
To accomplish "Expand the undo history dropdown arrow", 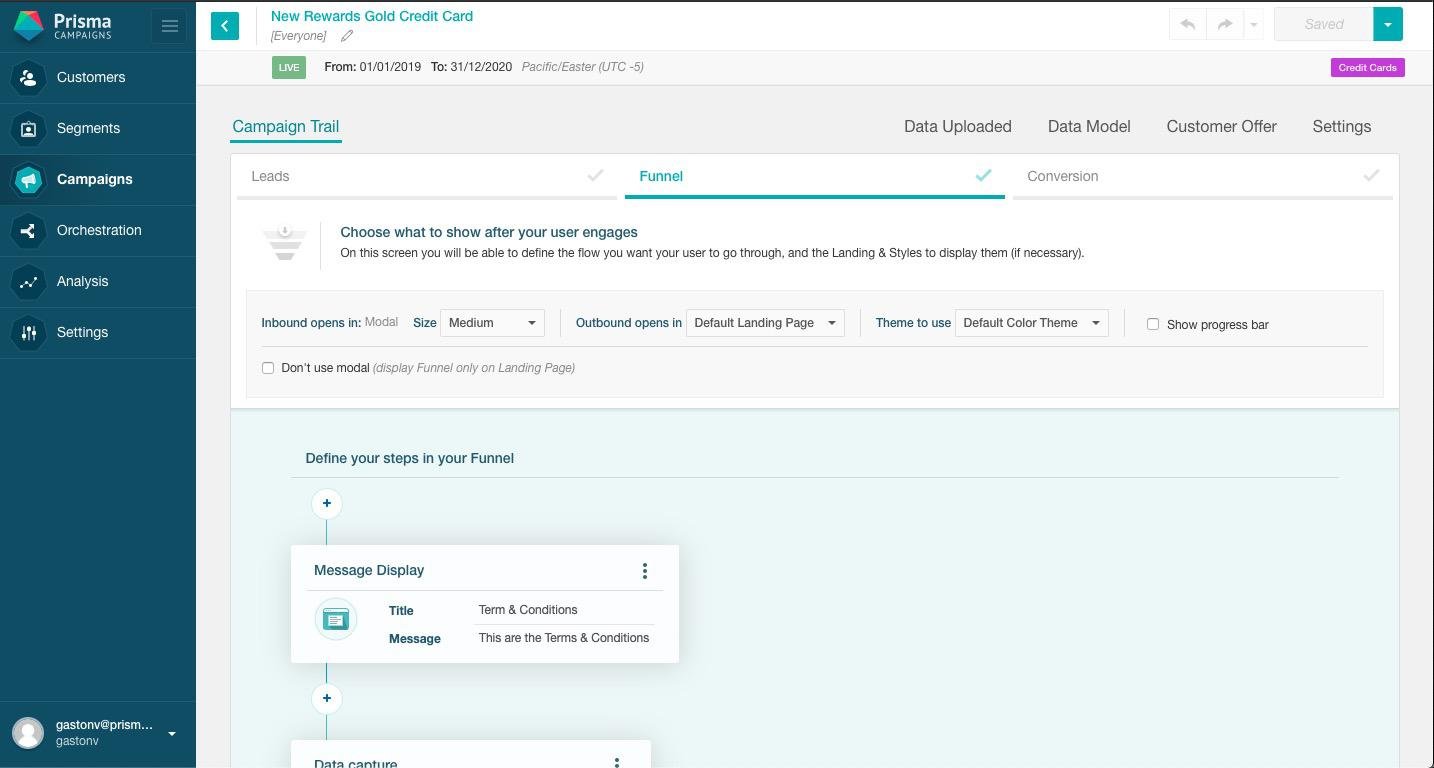I will [1253, 24].
